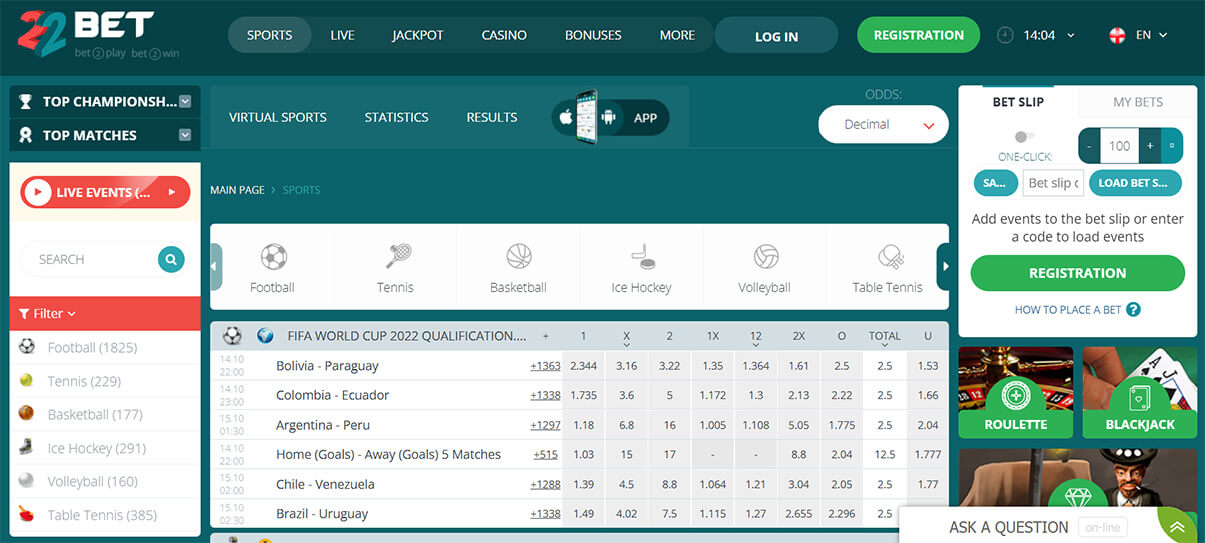Click the bet slip settings gear icon

(x=1172, y=146)
